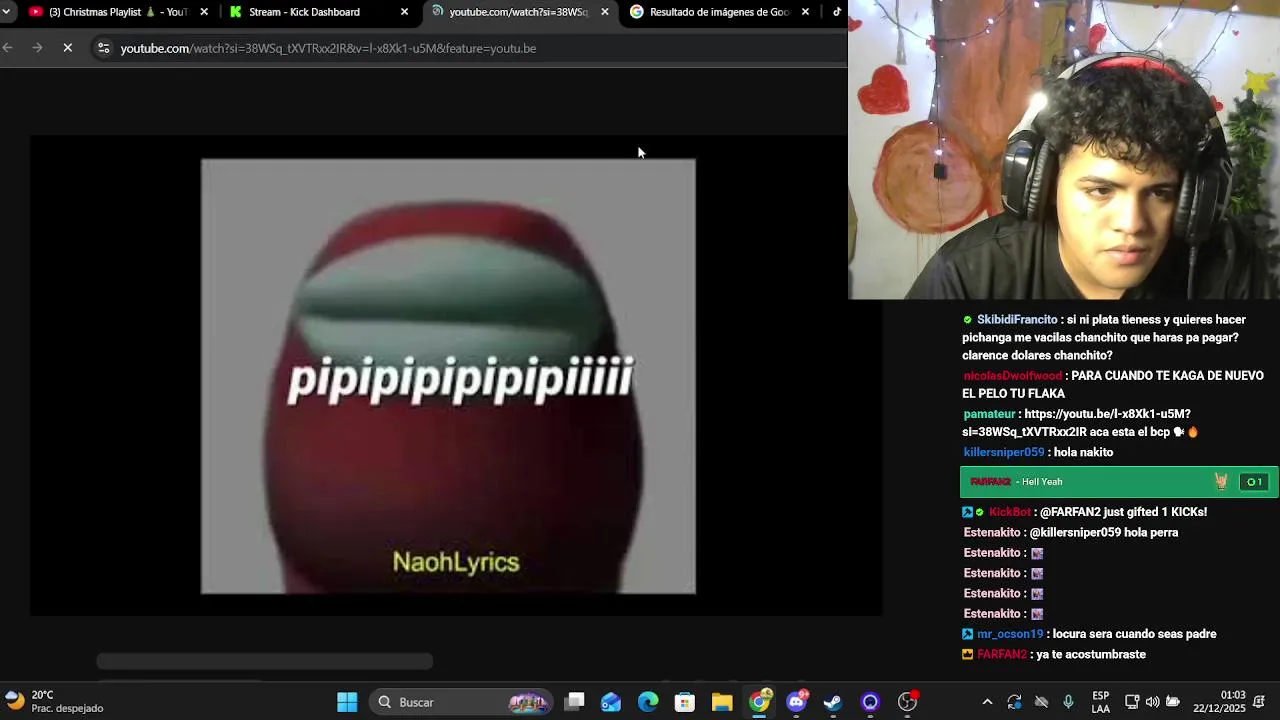Select the youtube.com/watch browser tab
Image resolution: width=1280 pixels, height=720 pixels.
coord(518,12)
